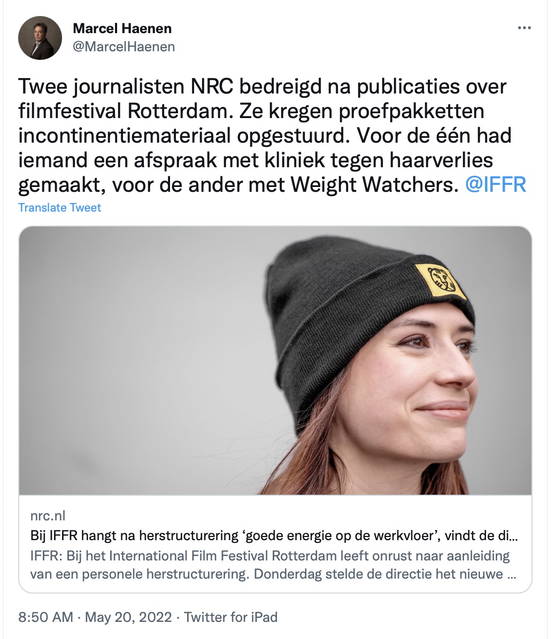The height and width of the screenshot is (639, 555).
Task: Open the @IFFR mention in tweet
Action: [496, 185]
